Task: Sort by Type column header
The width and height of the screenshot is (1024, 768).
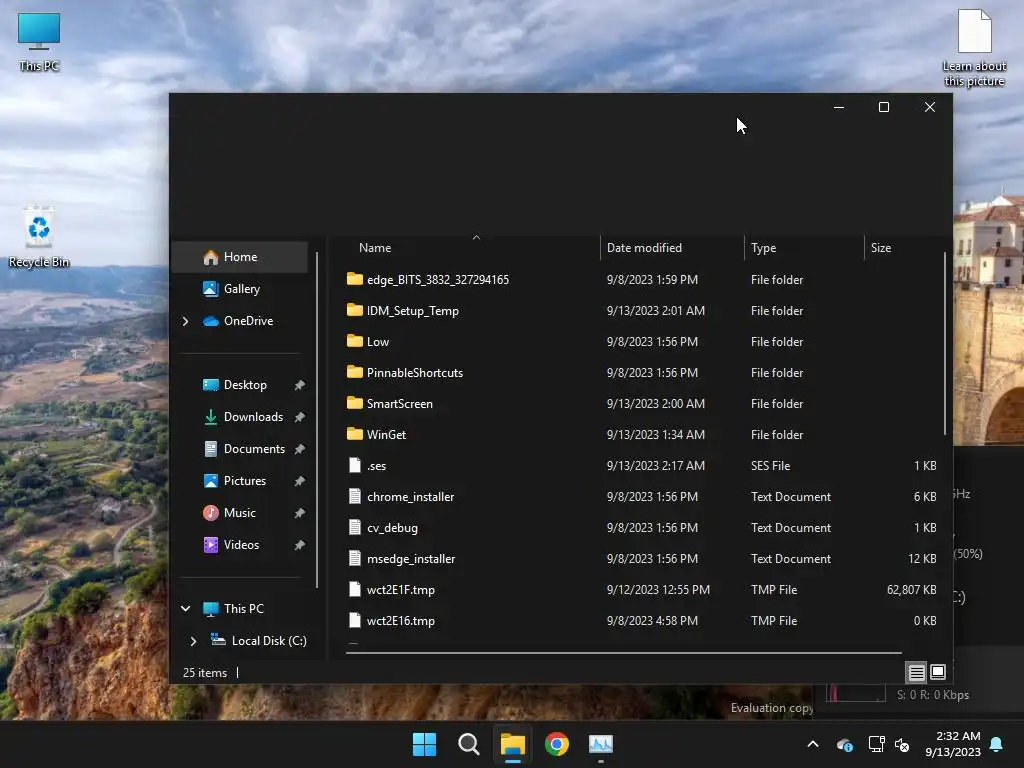Action: click(x=763, y=248)
